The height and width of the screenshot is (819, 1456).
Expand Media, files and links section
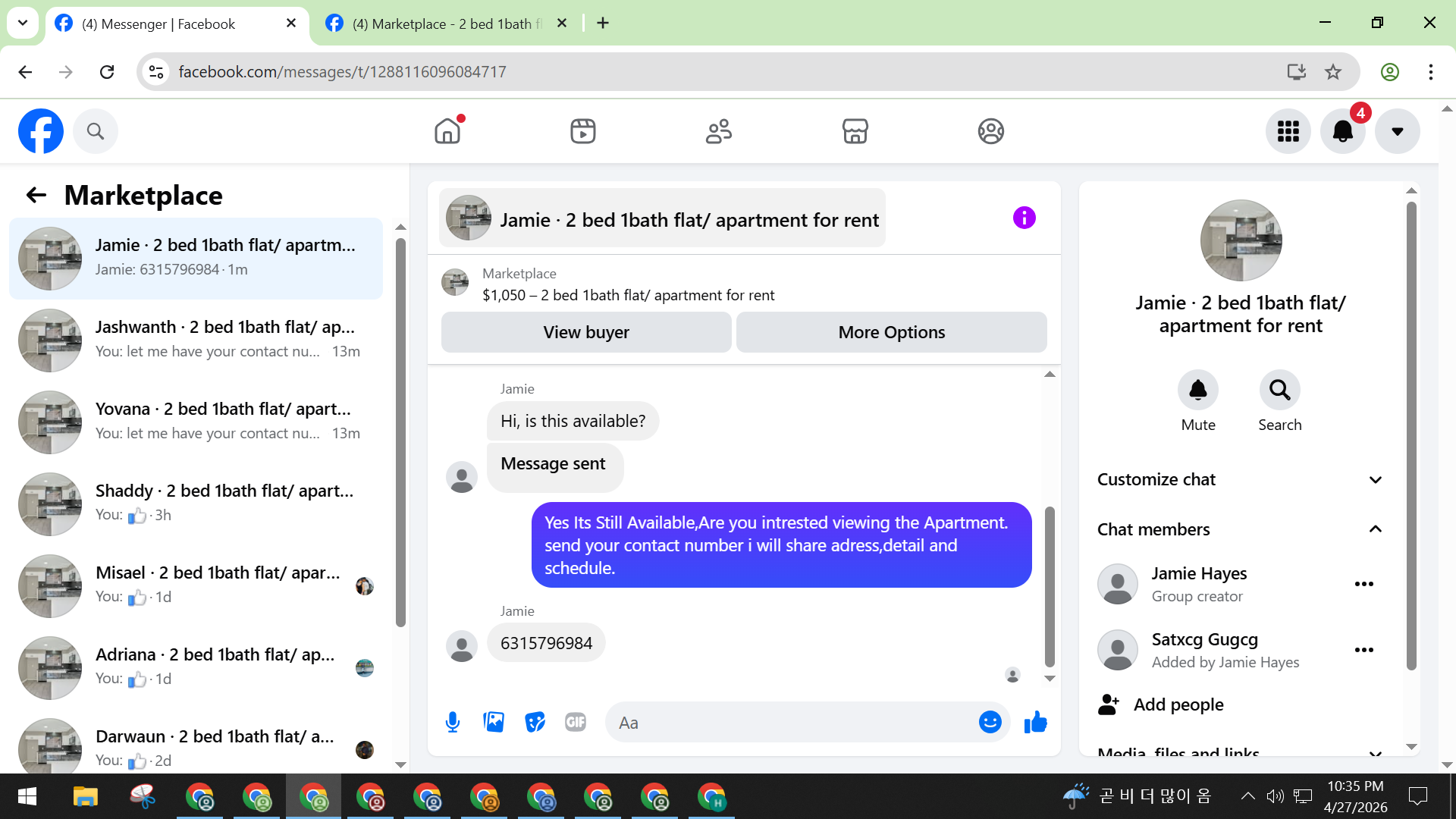[1241, 753]
